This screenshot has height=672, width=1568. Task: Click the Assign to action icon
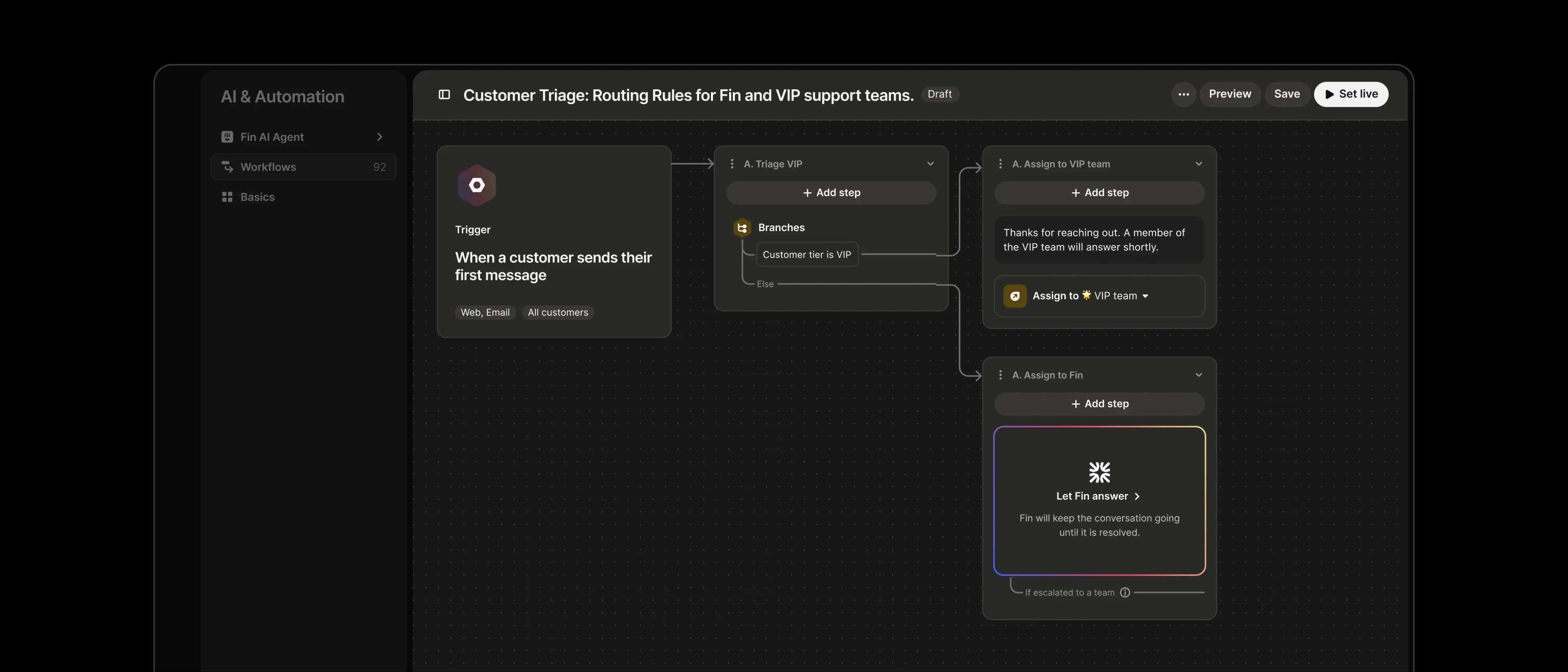pyautogui.click(x=1015, y=296)
